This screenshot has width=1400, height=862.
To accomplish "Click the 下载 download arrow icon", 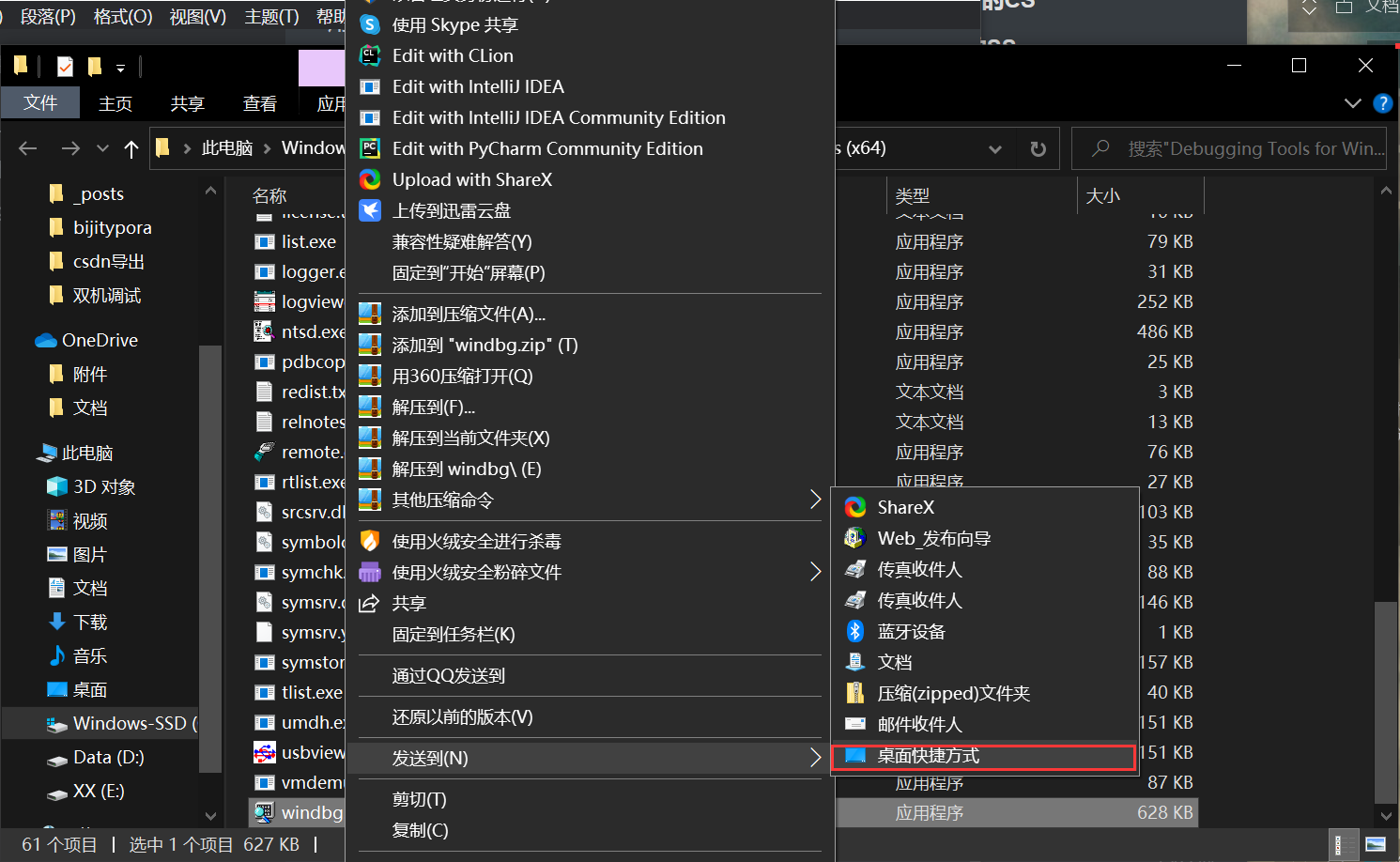I will point(57,622).
